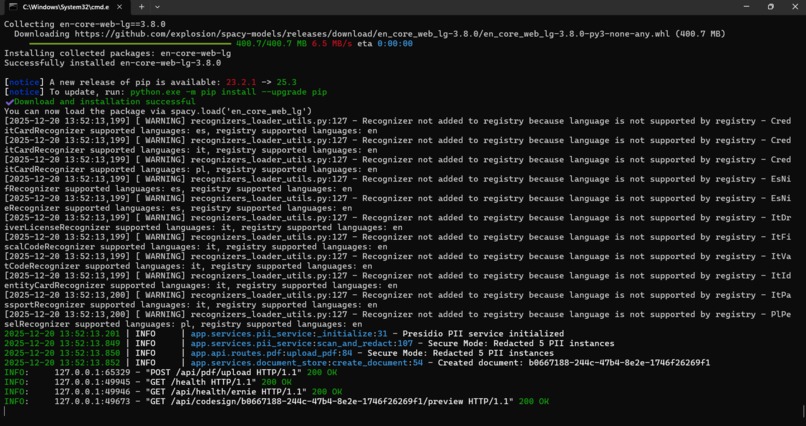The image size is (806, 426).
Task: Click "Presidio PII service initialized" message
Action: click(x=483, y=334)
